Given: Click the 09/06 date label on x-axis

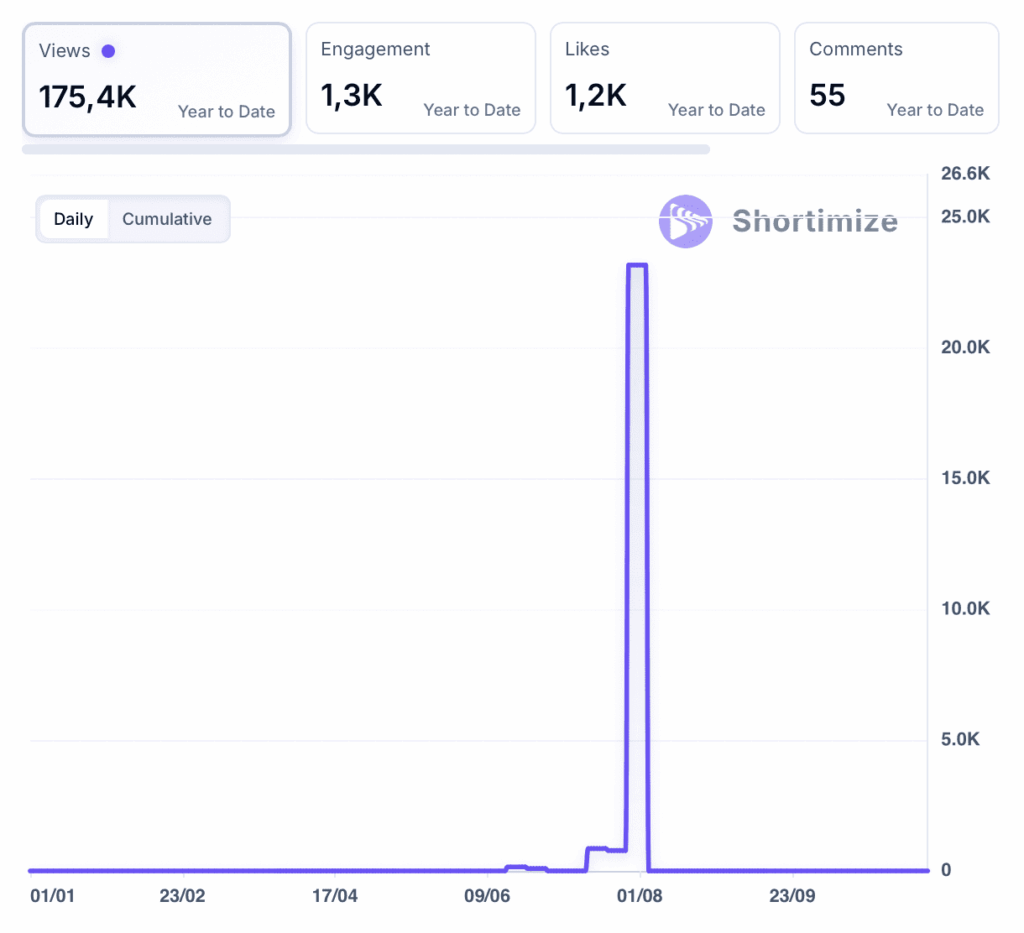Looking at the screenshot, I should tap(486, 895).
